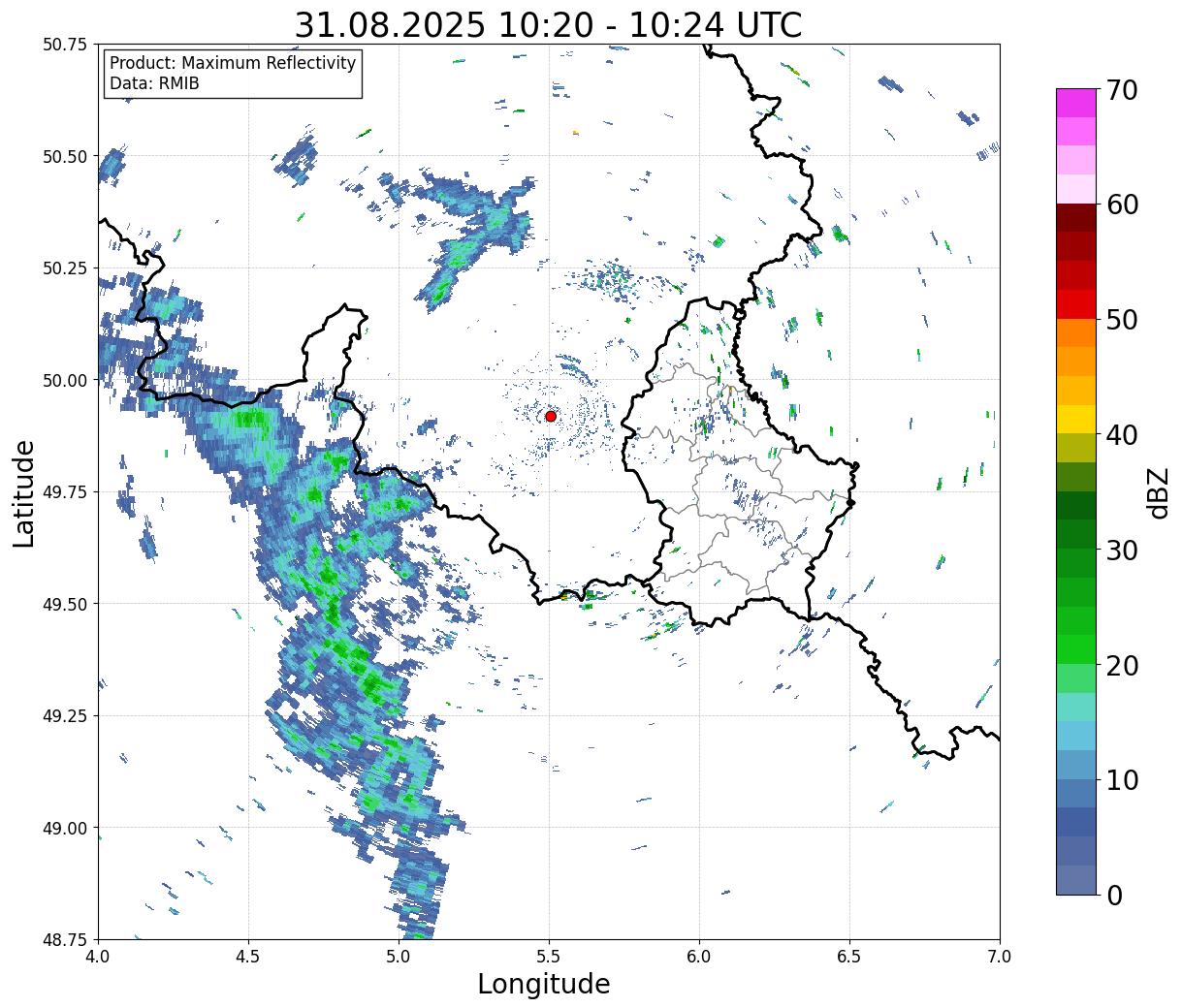The width and height of the screenshot is (1182, 1008).
Task: Click the 5.0 longitude tick label
Action: click(399, 957)
